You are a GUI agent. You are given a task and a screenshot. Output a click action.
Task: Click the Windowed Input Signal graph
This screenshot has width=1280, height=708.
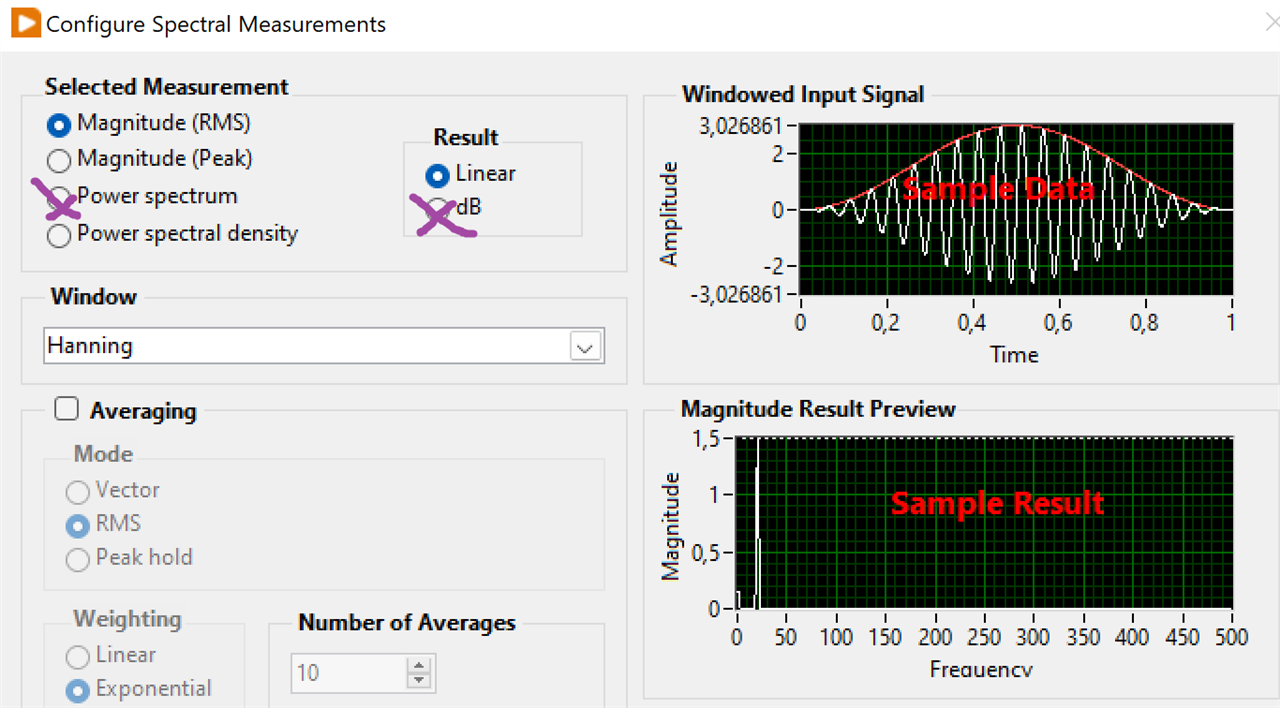tap(1015, 210)
